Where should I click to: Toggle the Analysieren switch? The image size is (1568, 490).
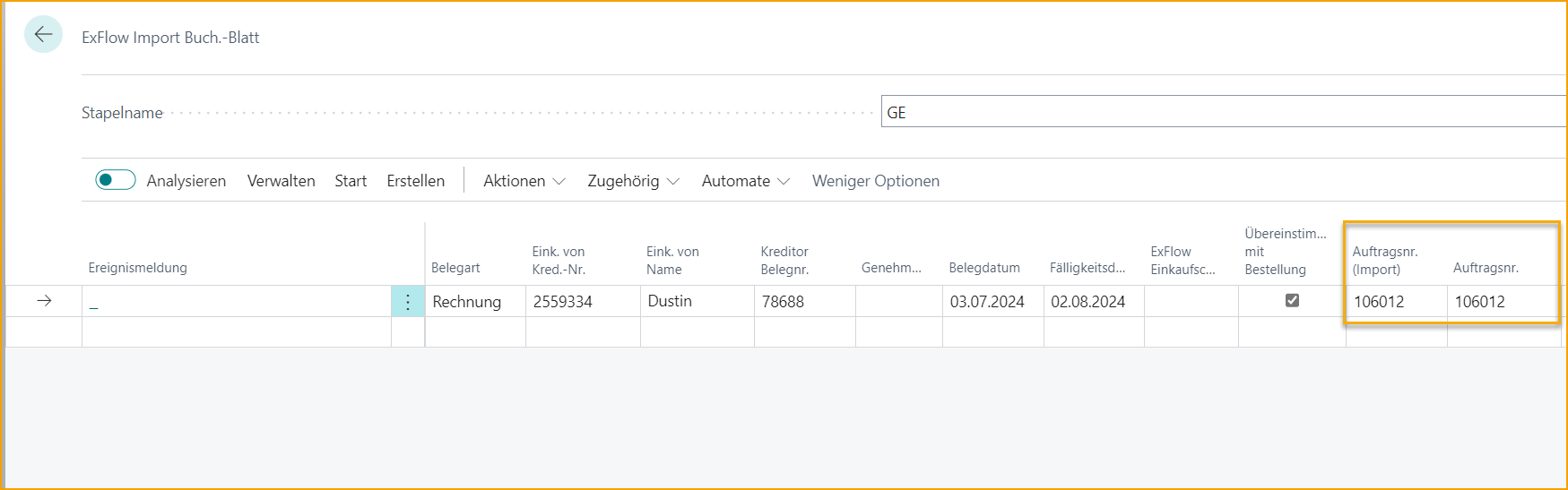pos(116,180)
